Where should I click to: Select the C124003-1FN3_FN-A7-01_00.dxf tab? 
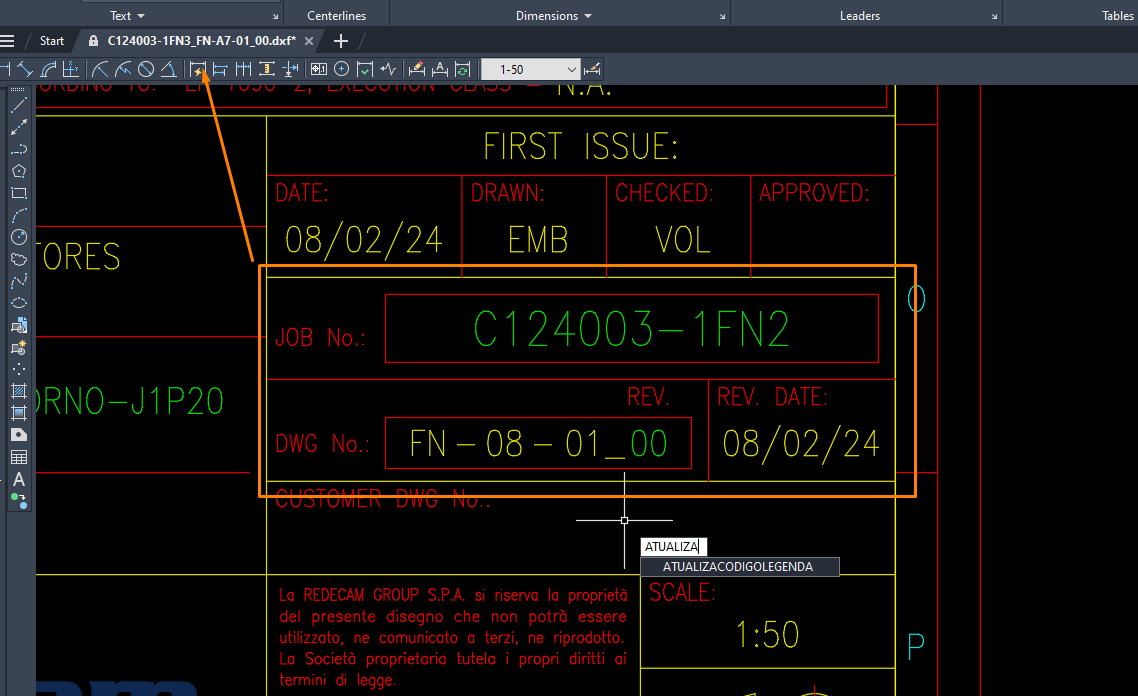(200, 41)
